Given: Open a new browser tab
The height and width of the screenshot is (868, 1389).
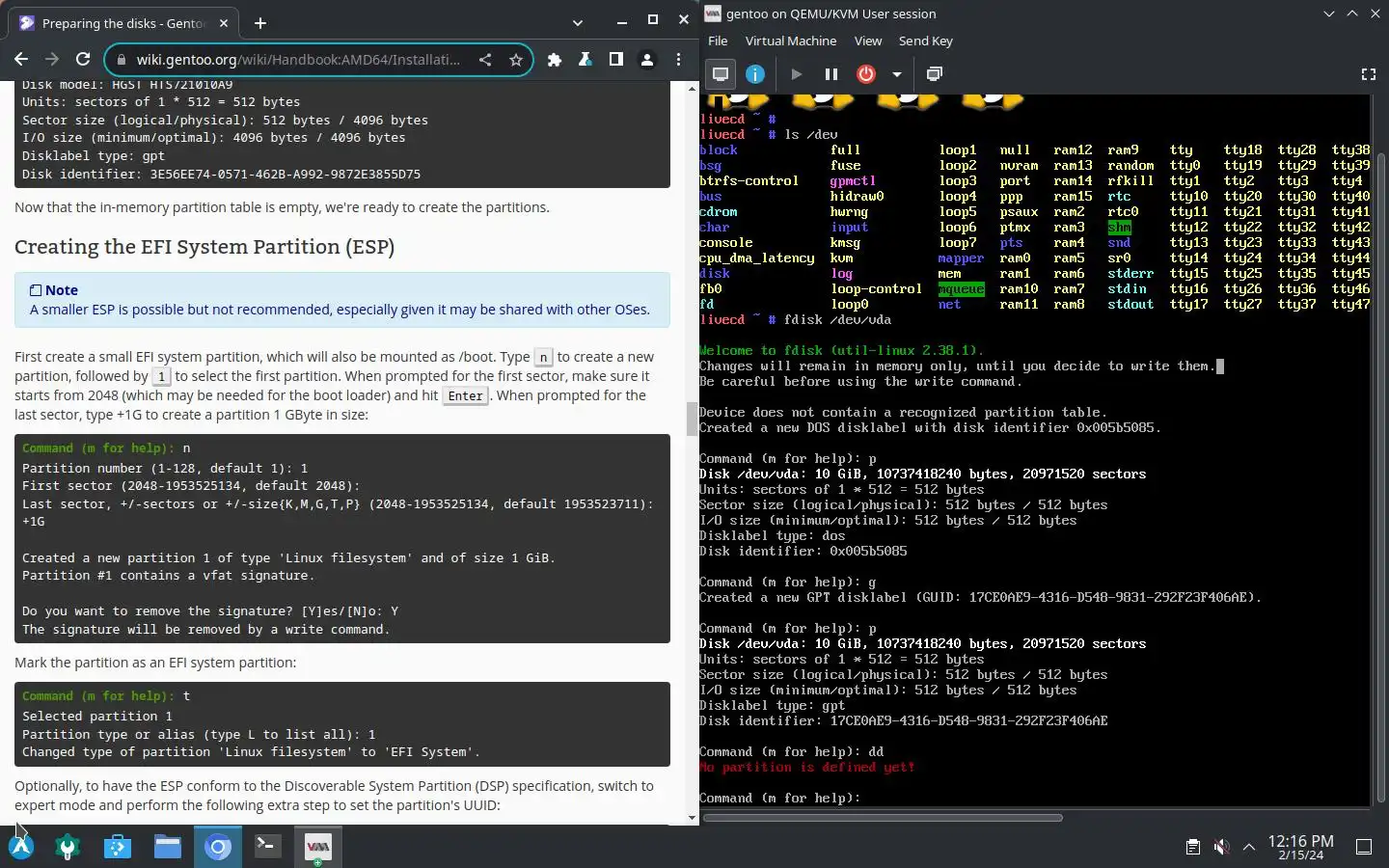Looking at the screenshot, I should (260, 22).
